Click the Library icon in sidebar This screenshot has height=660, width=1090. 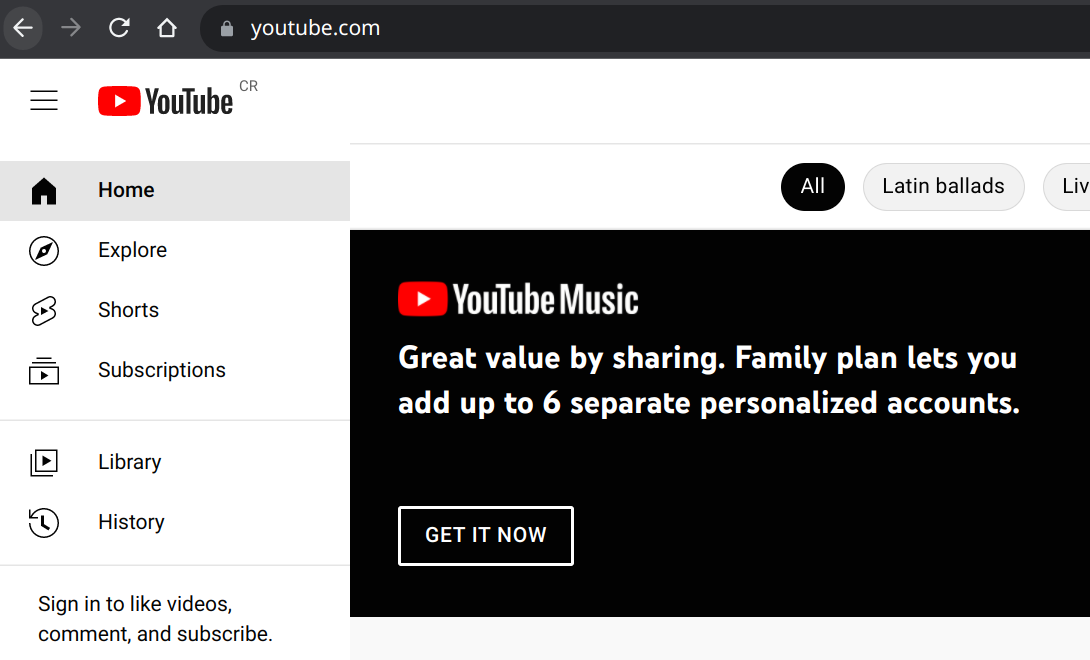(x=44, y=462)
